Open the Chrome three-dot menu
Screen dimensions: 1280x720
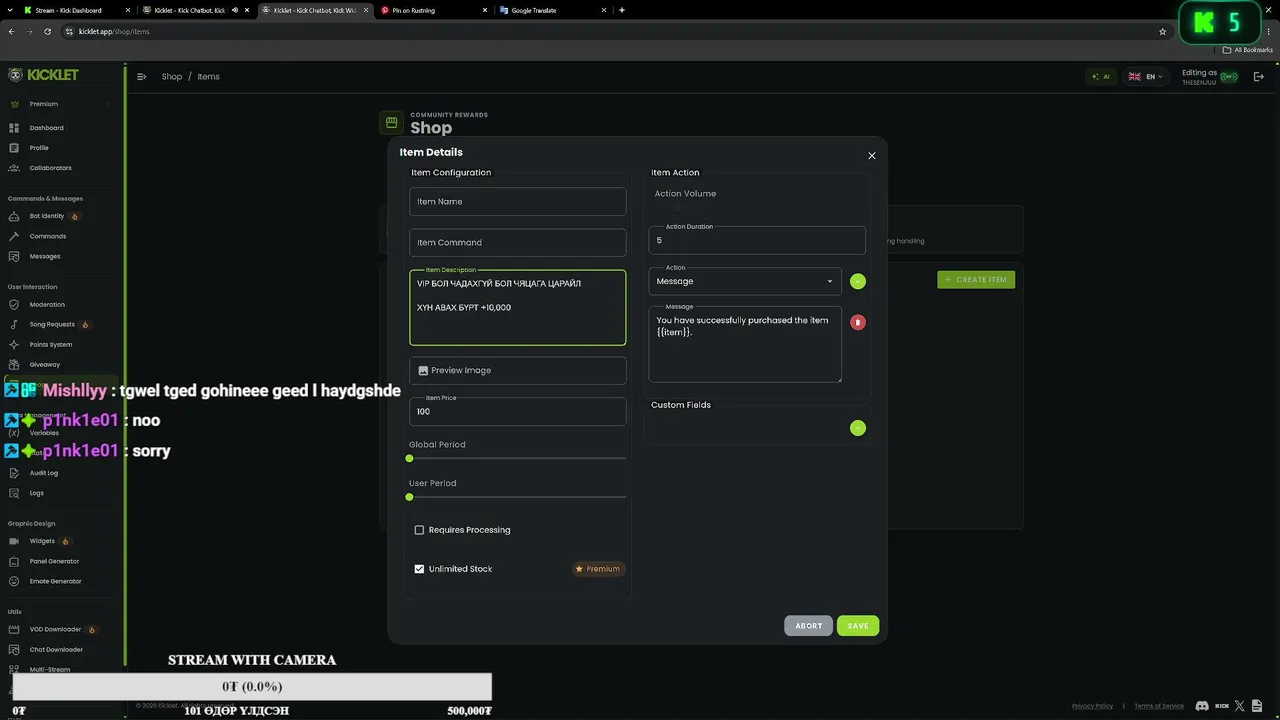coord(1268,31)
